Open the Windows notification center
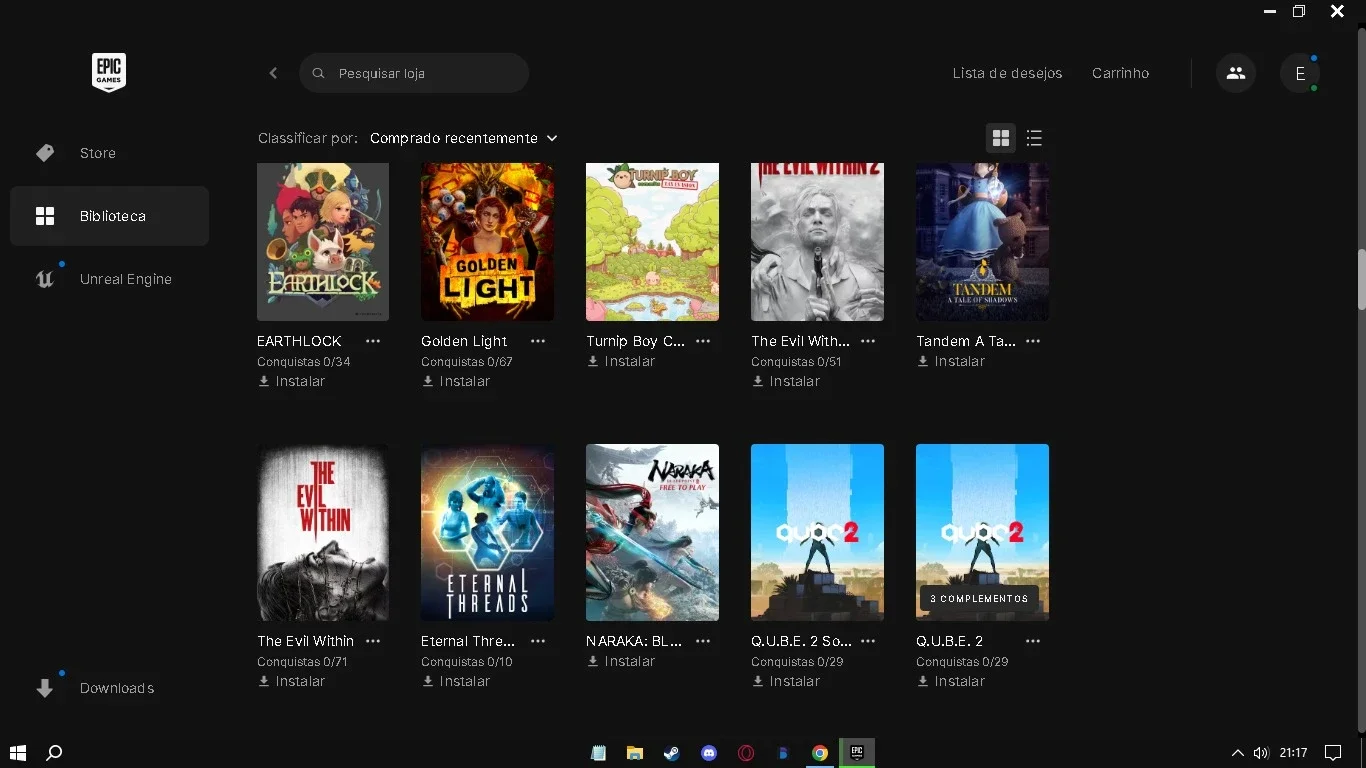The image size is (1366, 768). (1333, 753)
